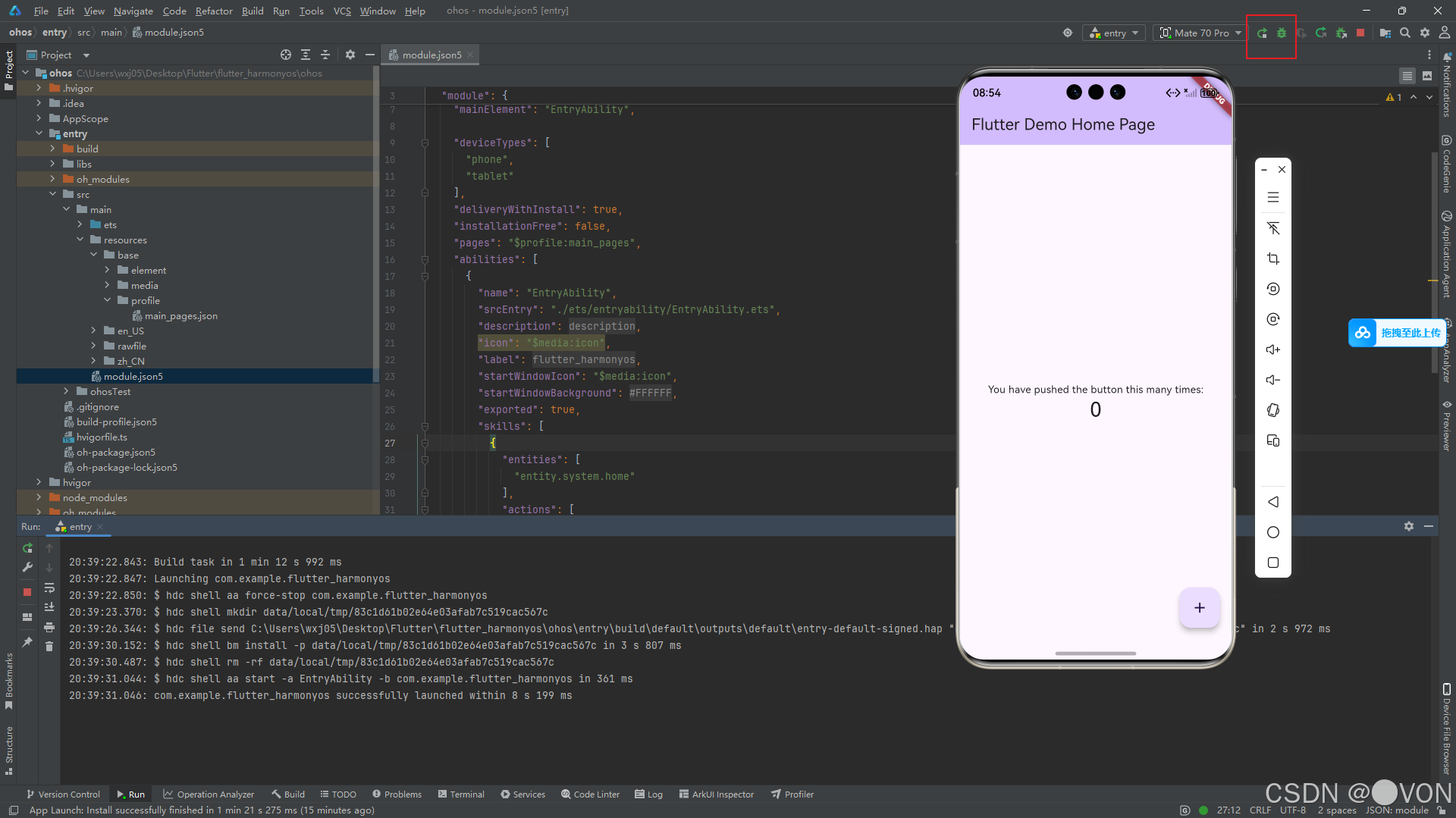This screenshot has width=1456, height=818.
Task: Expand the hvigor folder in project tree
Action: pyautogui.click(x=39, y=482)
